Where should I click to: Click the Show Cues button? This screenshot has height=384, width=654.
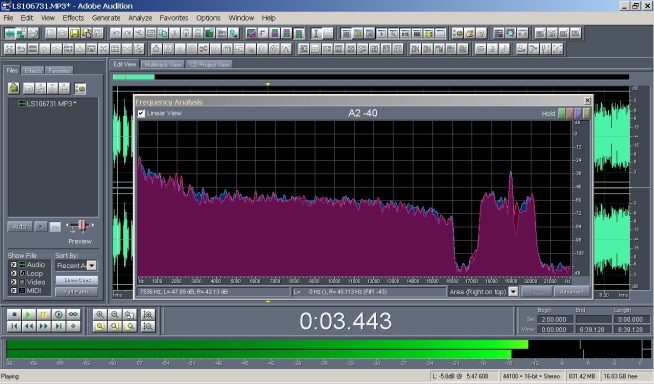point(77,280)
